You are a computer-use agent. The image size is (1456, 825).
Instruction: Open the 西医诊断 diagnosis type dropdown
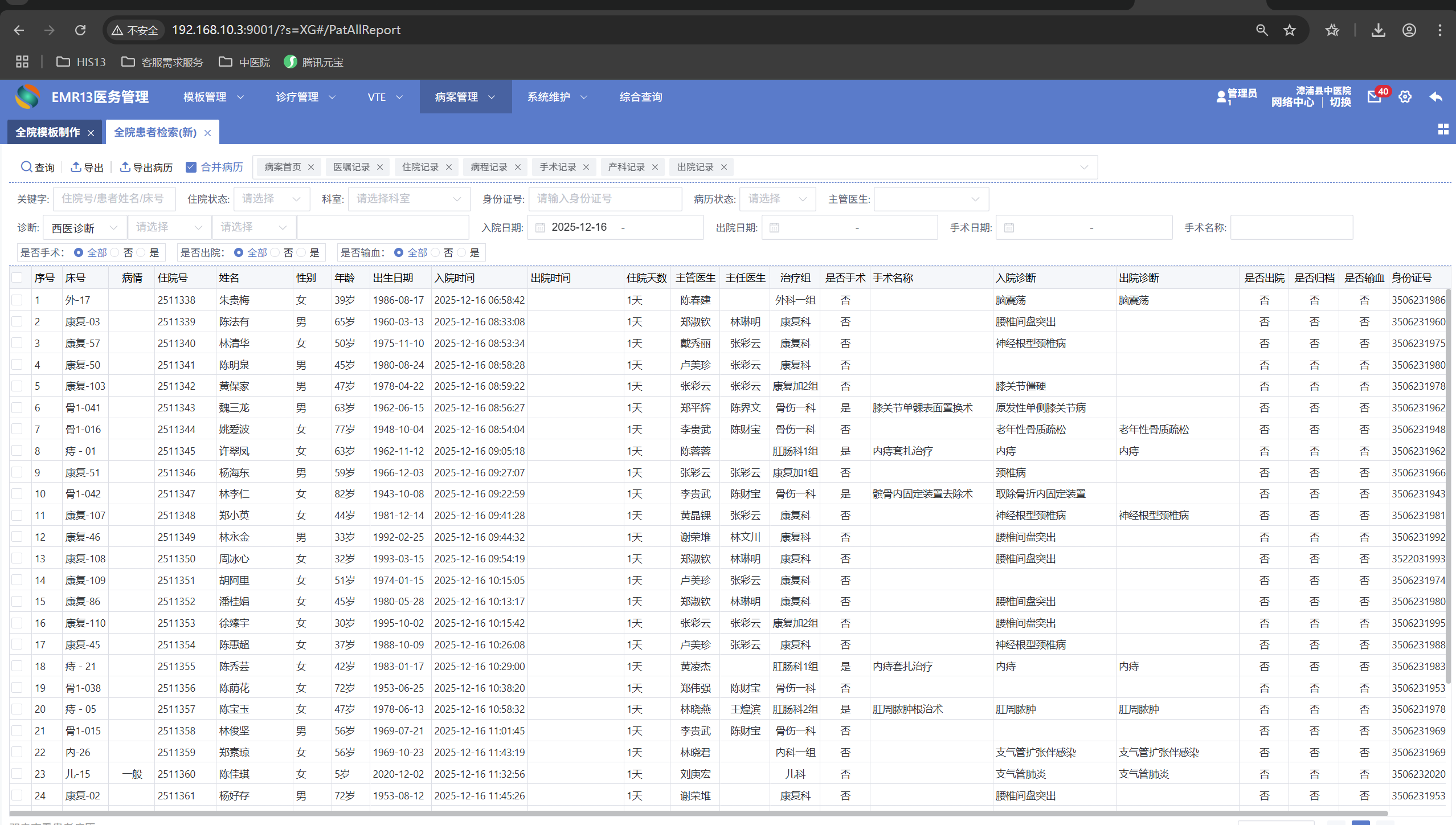pyautogui.click(x=84, y=228)
